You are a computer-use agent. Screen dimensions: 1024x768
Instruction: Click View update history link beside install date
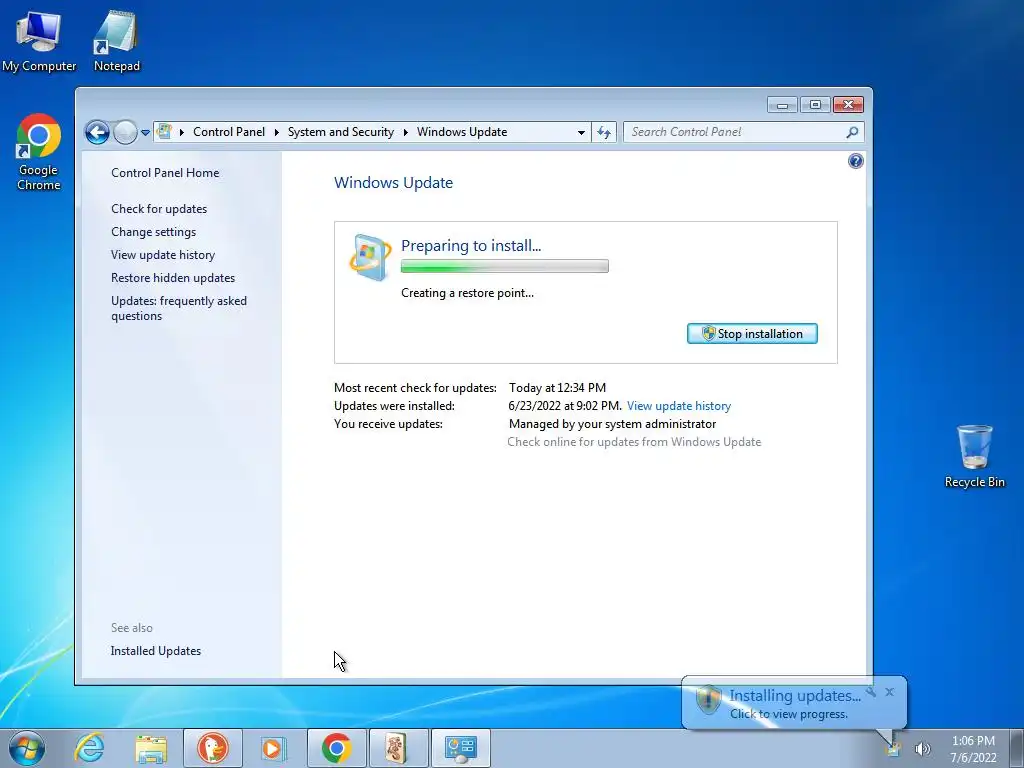[x=679, y=406]
